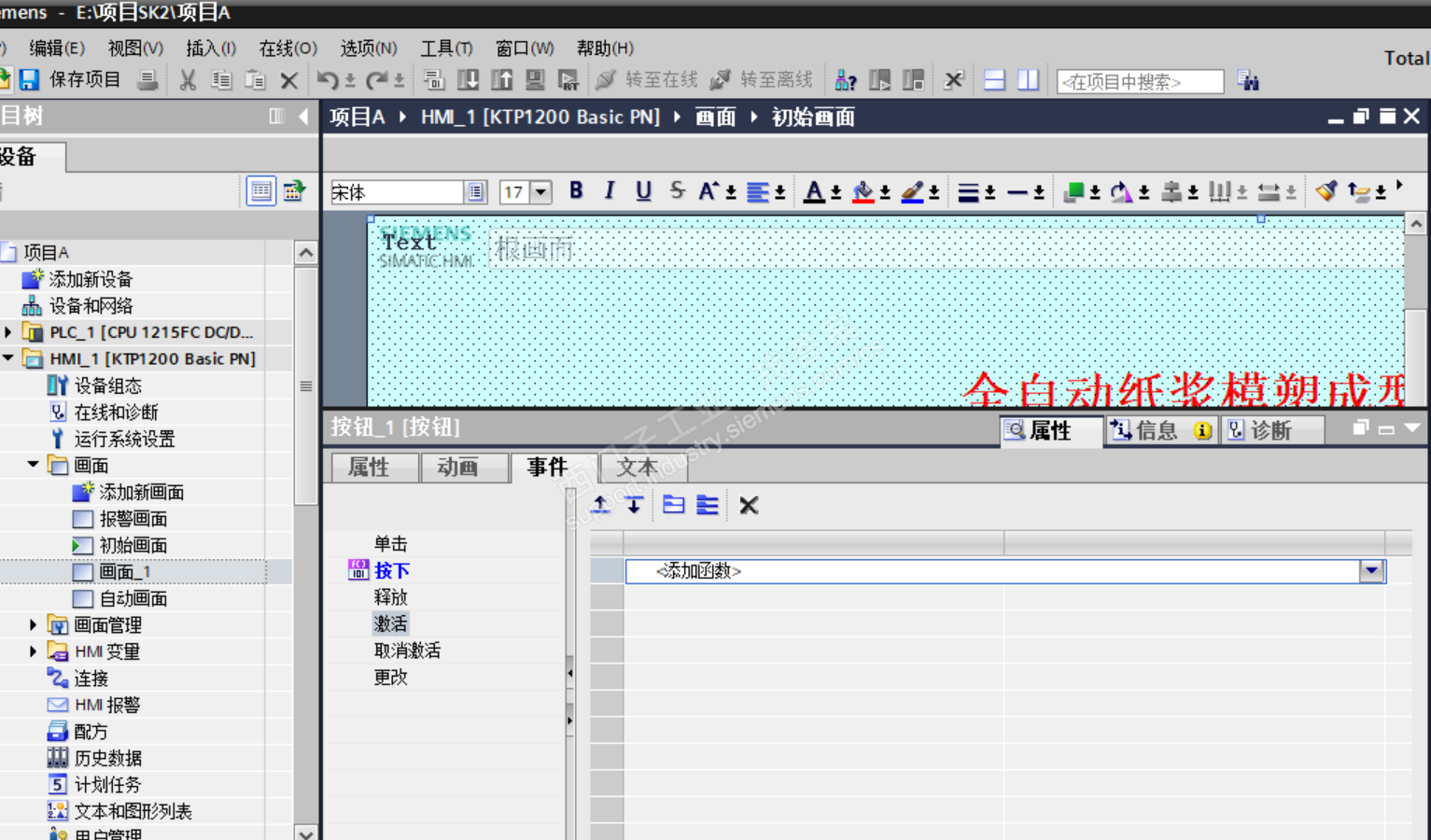
Task: Click the 计划任务 scheduled tasks icon
Action: pos(57,785)
